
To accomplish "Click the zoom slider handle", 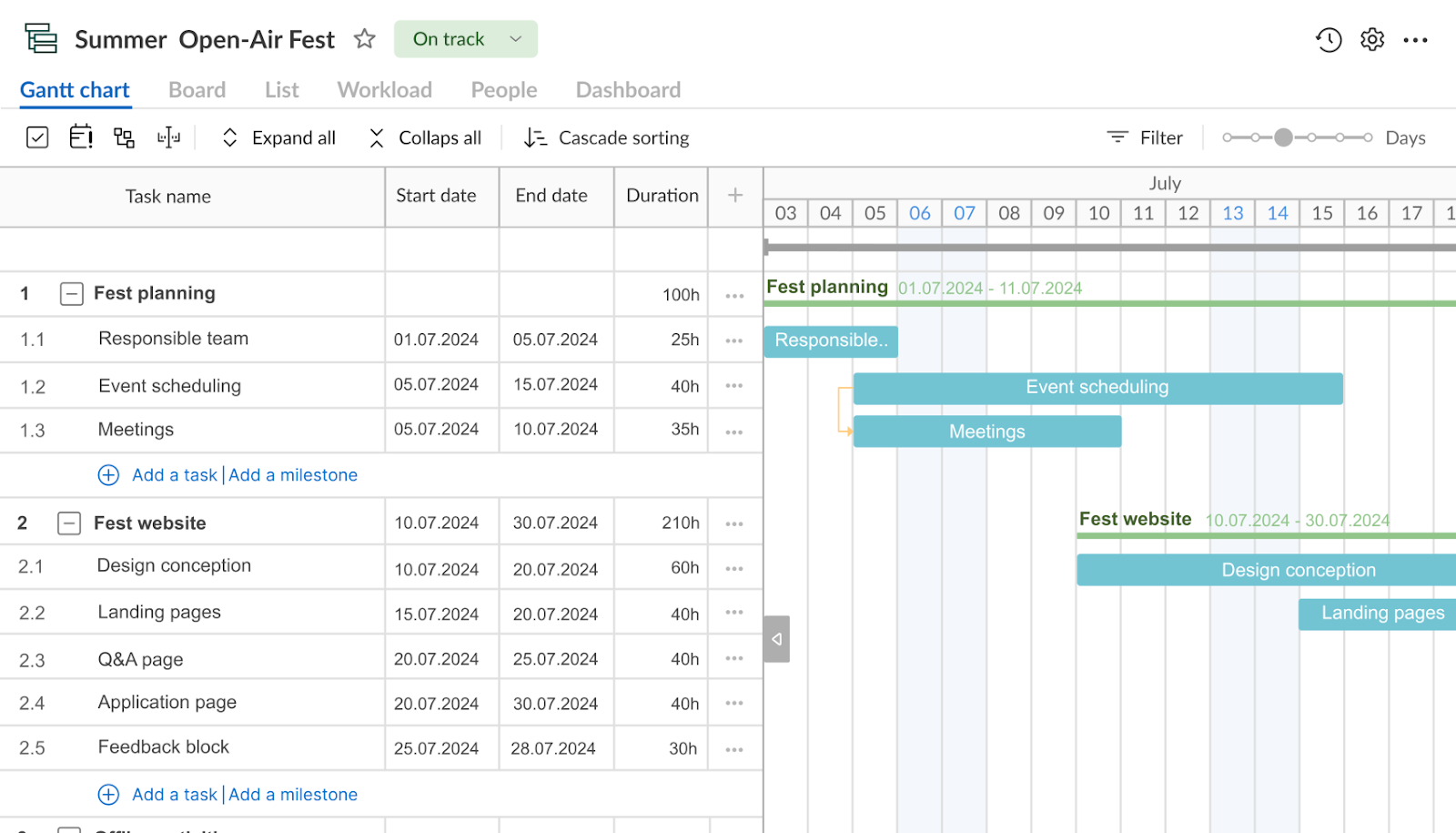I will click(x=1283, y=137).
